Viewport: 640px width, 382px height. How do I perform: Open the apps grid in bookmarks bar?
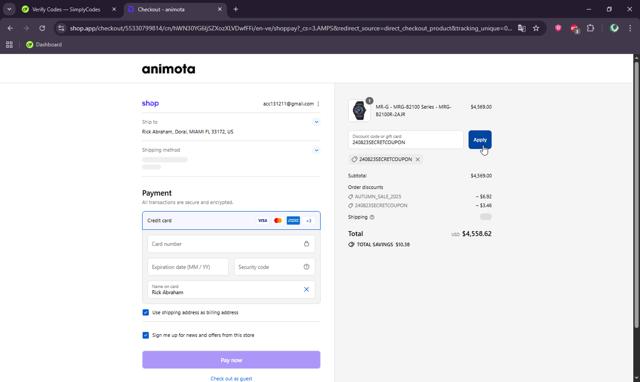pyautogui.click(x=9, y=44)
